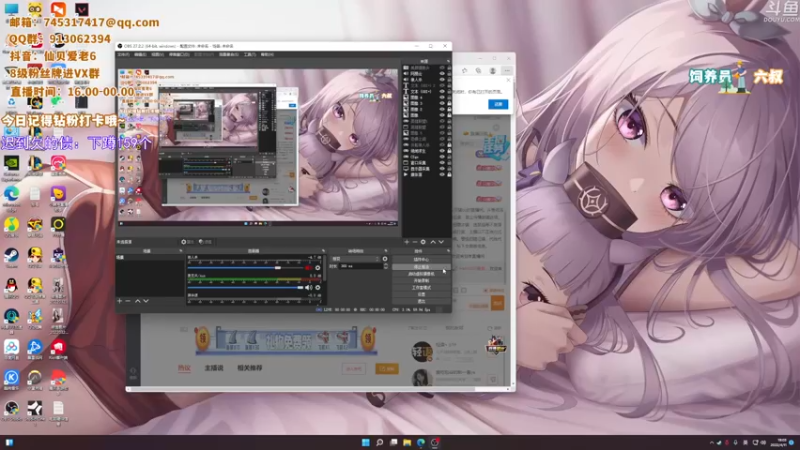The image size is (800, 450).
Task: Click 停止推流 button in controls
Action: (x=421, y=267)
